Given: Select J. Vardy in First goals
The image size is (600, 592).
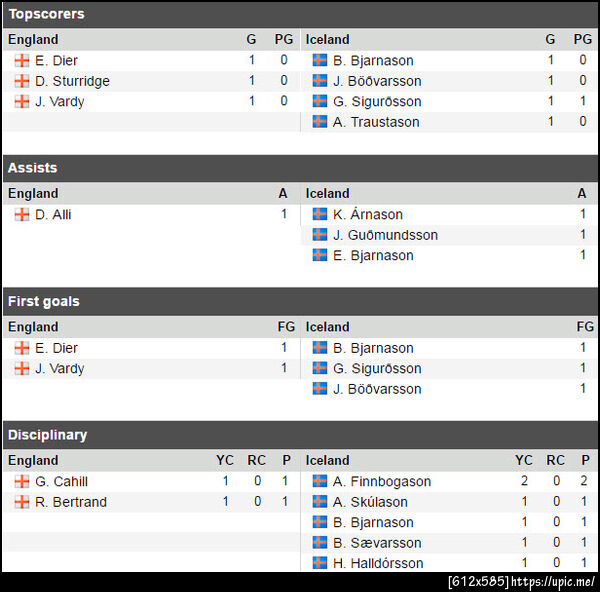Looking at the screenshot, I should click(x=59, y=368).
